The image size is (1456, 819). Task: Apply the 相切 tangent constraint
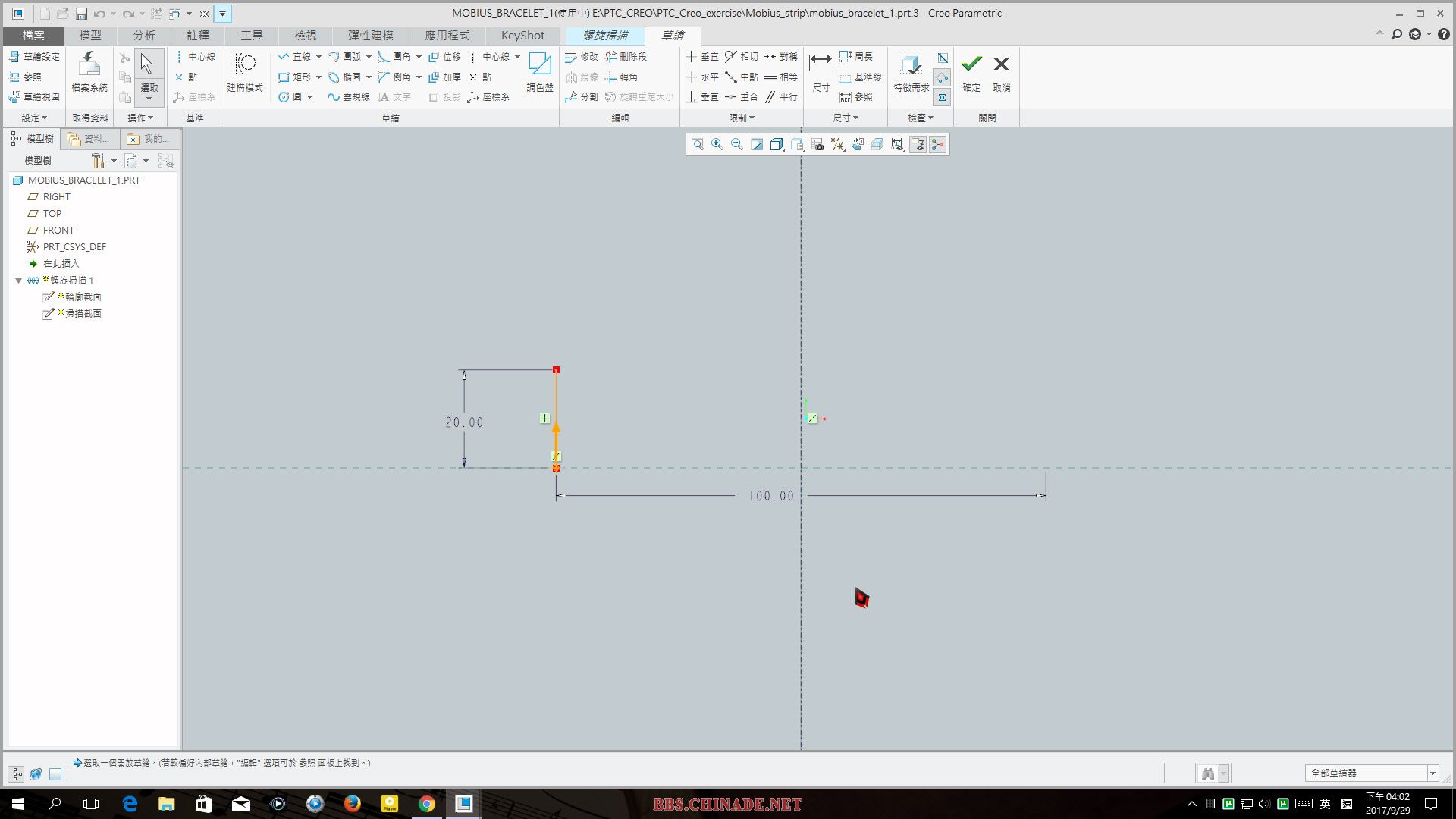[x=742, y=57]
